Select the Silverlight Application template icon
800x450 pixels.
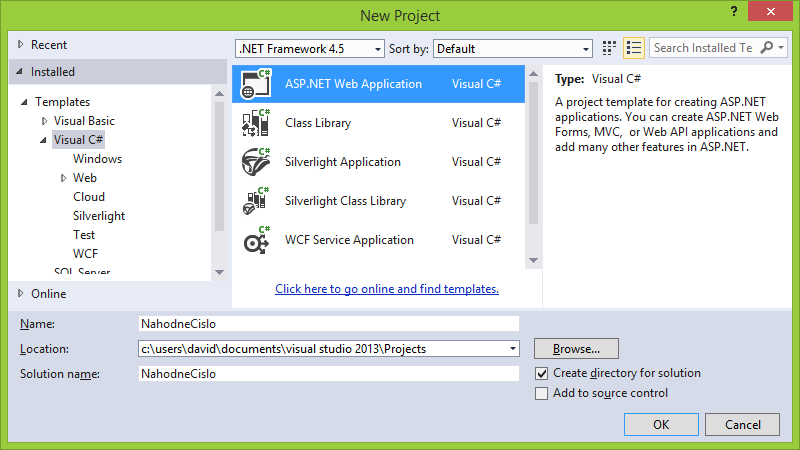(x=256, y=162)
